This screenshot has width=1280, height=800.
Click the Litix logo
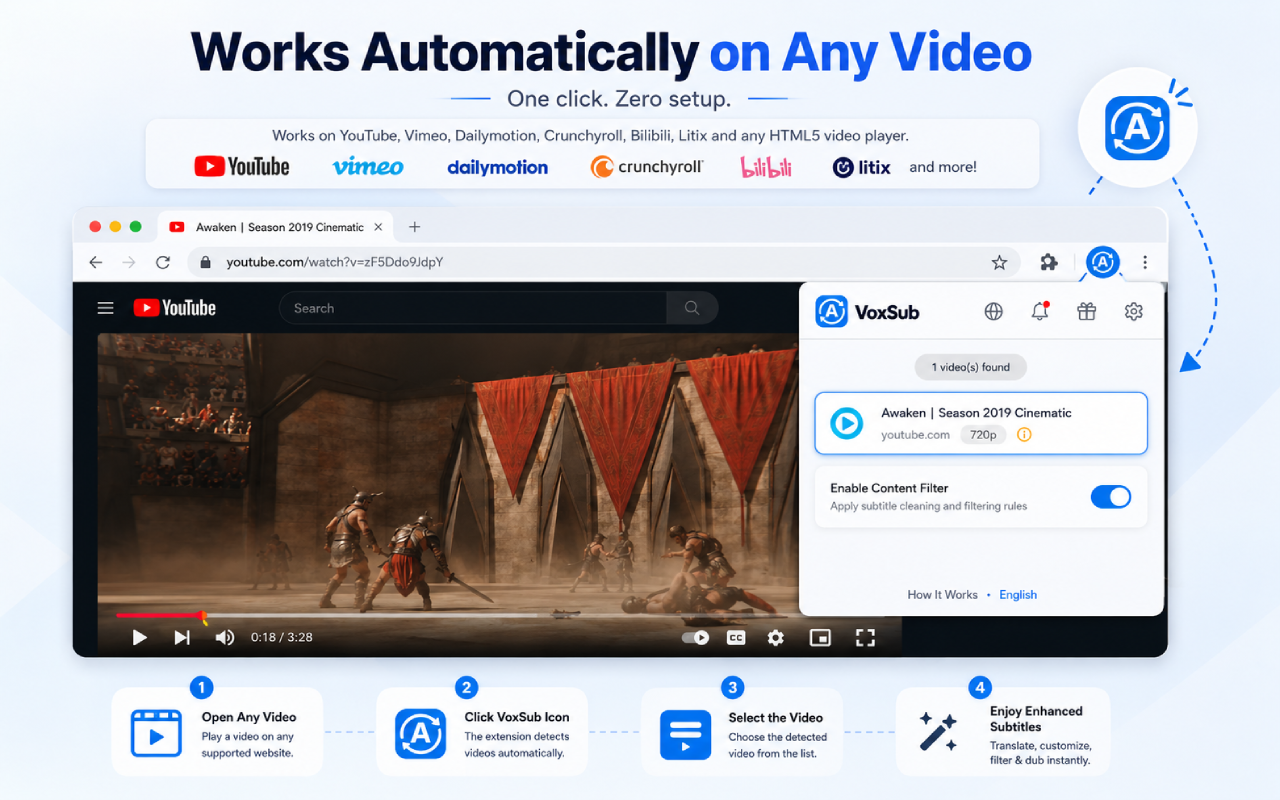pyautogui.click(x=862, y=167)
